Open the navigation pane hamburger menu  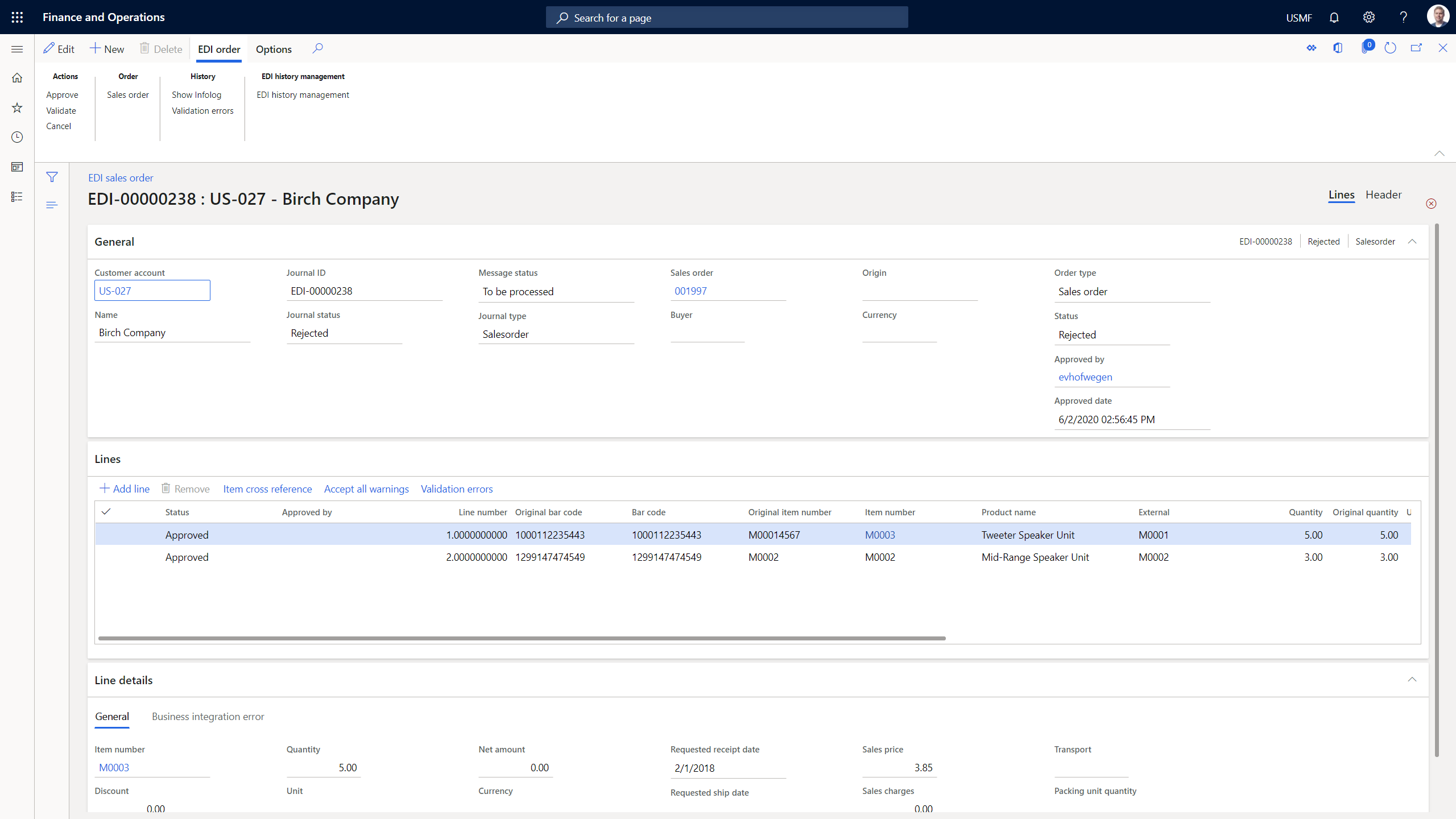(x=17, y=49)
